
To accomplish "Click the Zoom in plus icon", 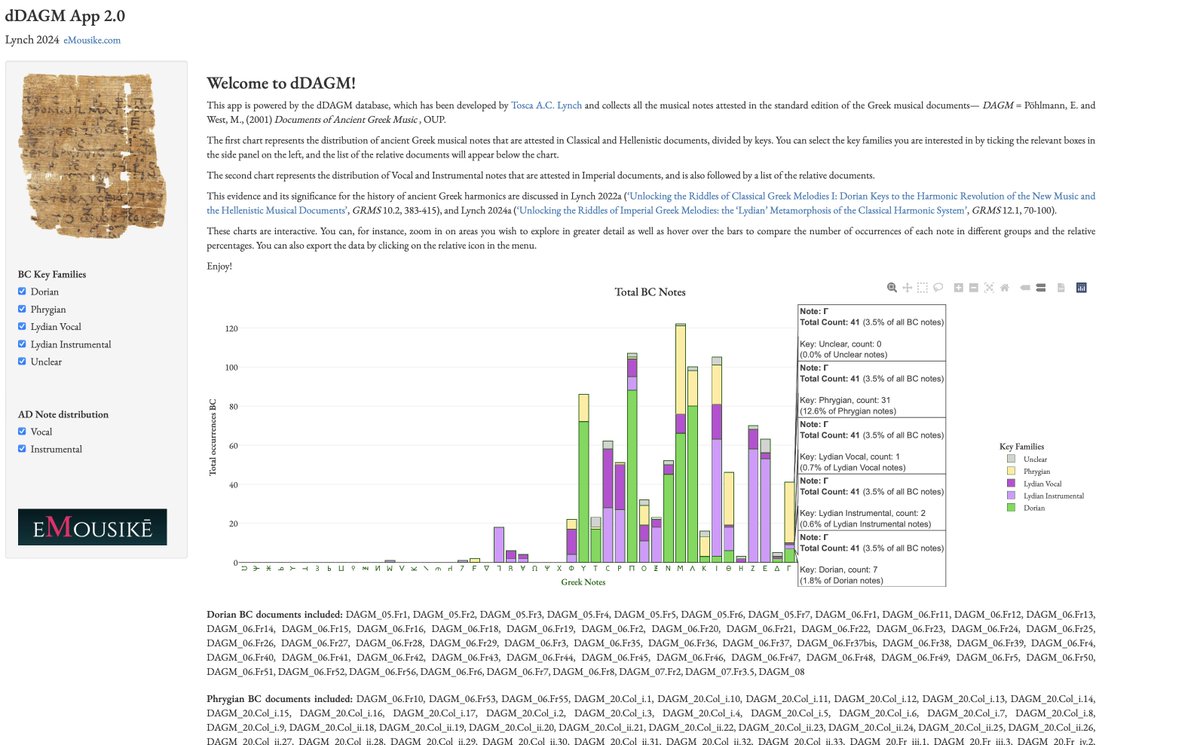I will point(958,287).
